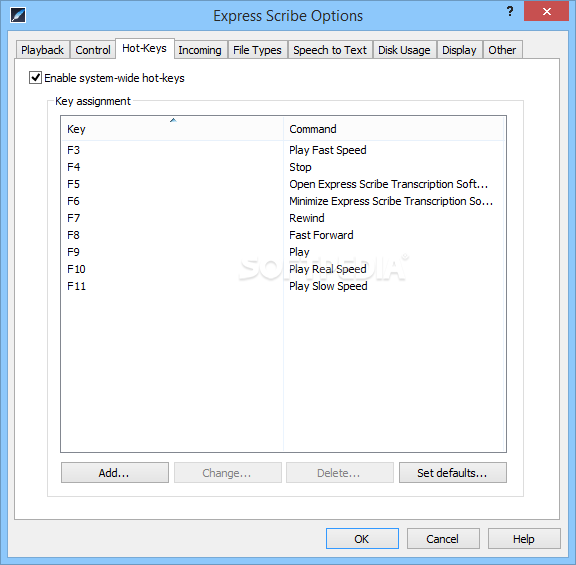Click Open Express Scribe Transcription Soft... command
The image size is (576, 565).
389,184
